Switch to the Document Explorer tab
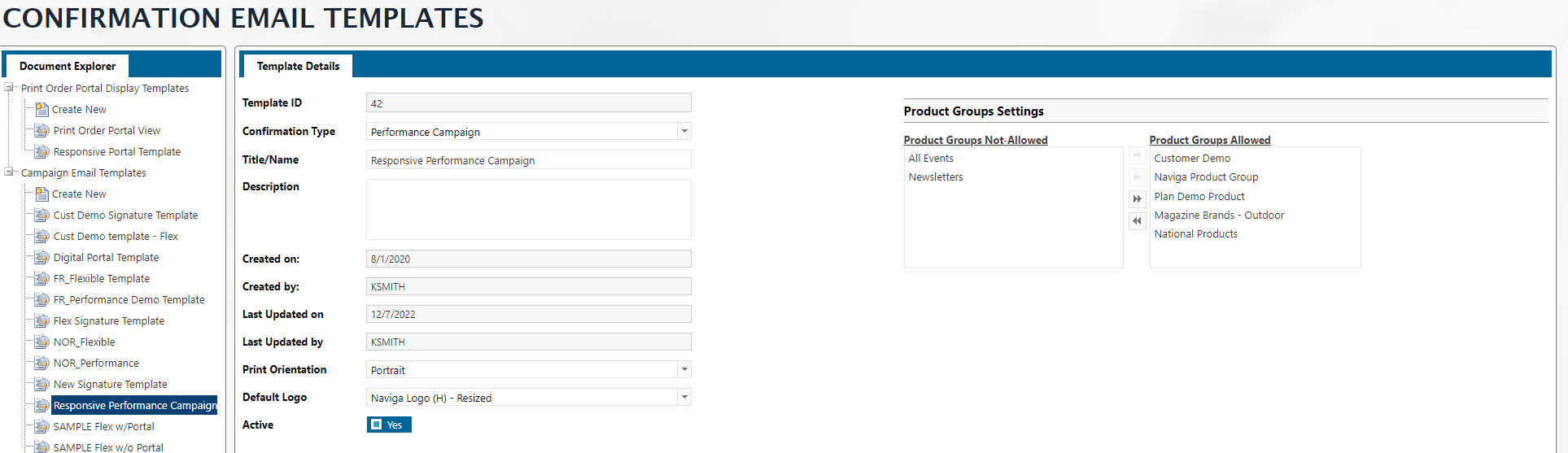The height and width of the screenshot is (453, 1568). pyautogui.click(x=68, y=66)
